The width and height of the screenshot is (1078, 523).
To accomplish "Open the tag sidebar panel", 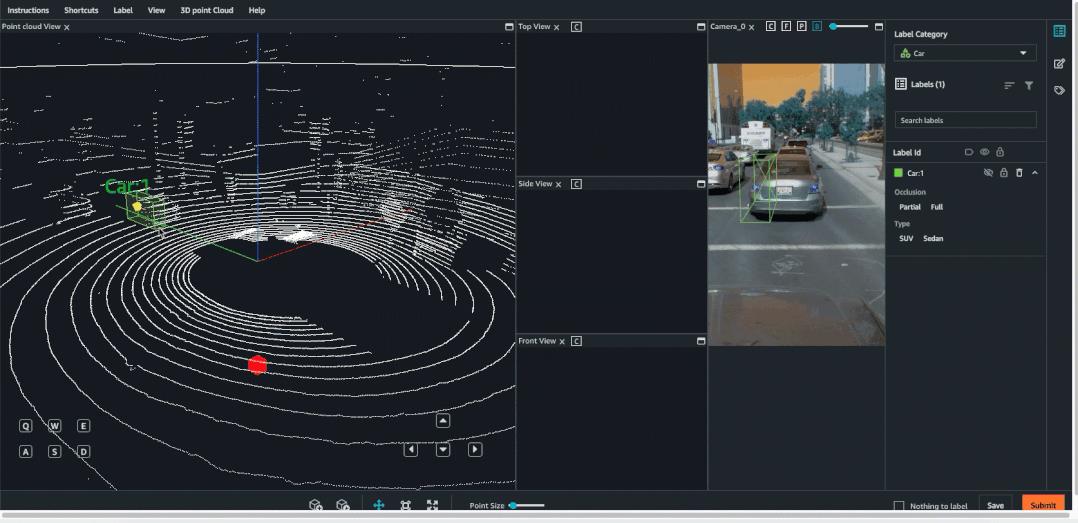I will pyautogui.click(x=1059, y=90).
